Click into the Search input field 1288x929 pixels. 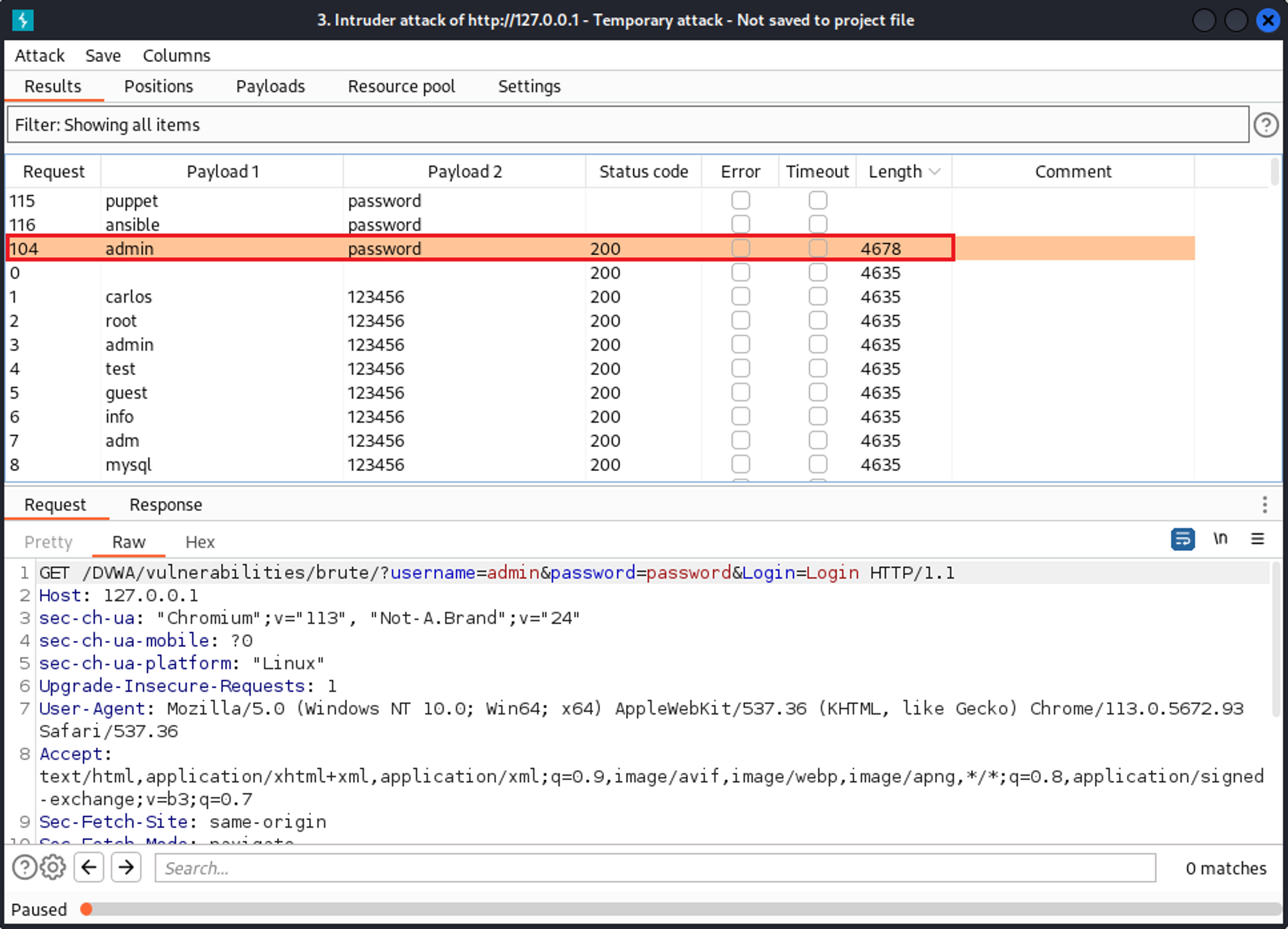coord(654,868)
